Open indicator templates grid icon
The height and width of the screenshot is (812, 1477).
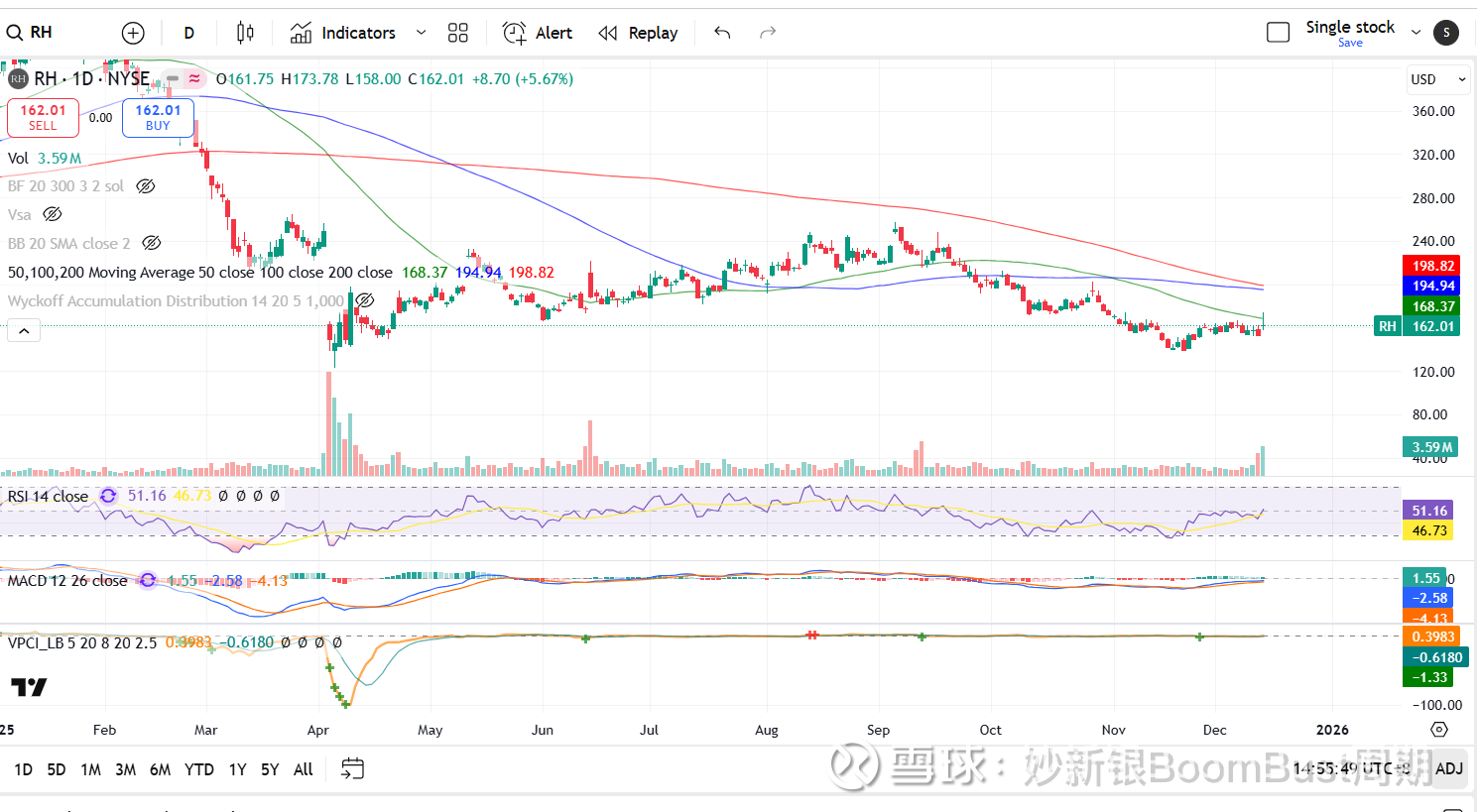(x=457, y=33)
